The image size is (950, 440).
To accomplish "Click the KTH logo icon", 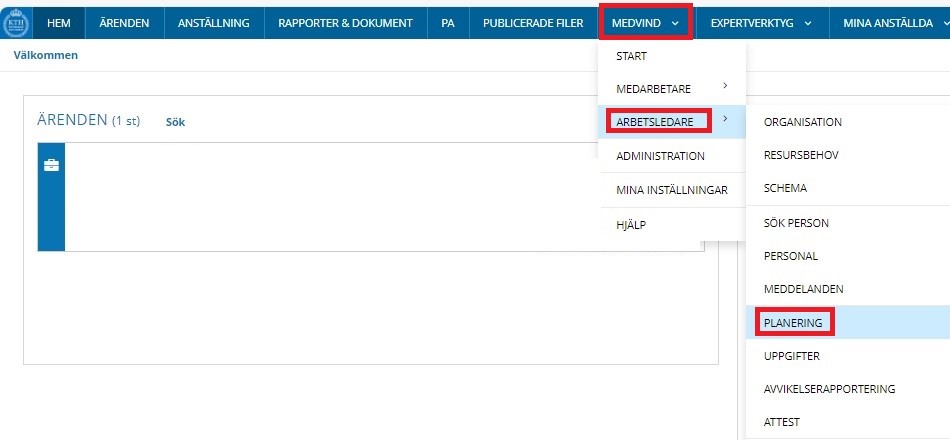I will pos(16,24).
